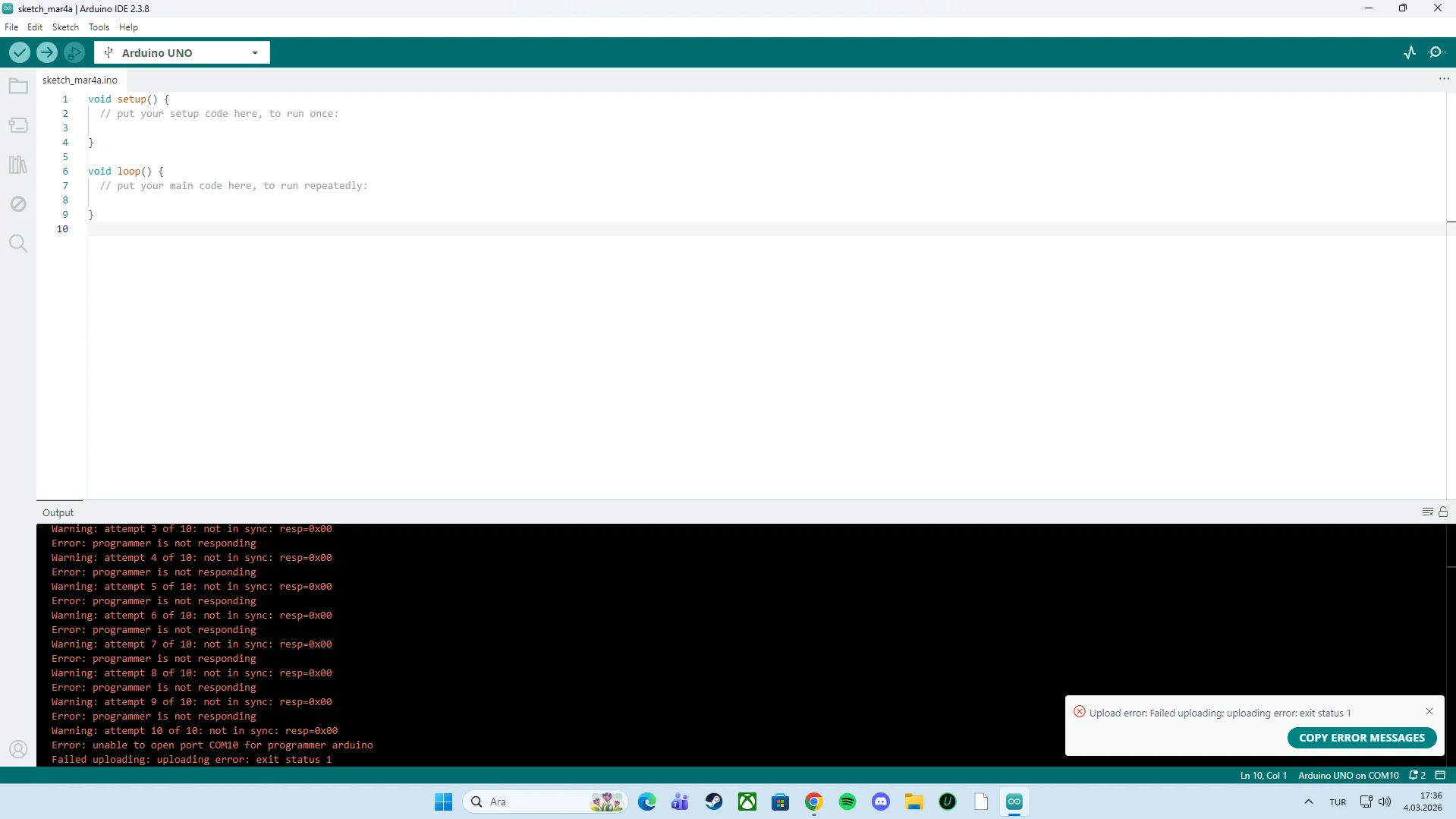Image resolution: width=1456 pixels, height=819 pixels.
Task: Start debugging with the Debug button
Action: 74,52
